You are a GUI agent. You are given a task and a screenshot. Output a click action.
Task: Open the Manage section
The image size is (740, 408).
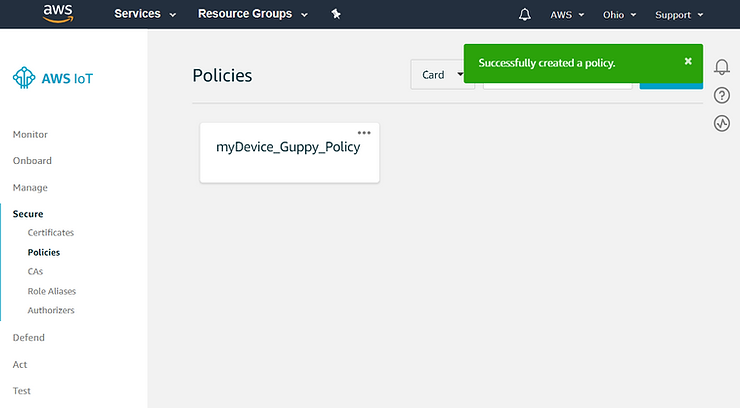click(30, 188)
